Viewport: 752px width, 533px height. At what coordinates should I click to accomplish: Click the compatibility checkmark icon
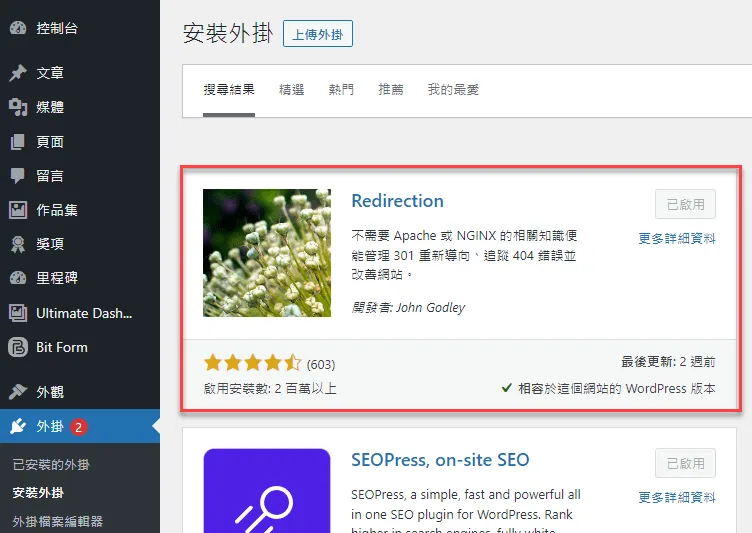click(x=506, y=388)
